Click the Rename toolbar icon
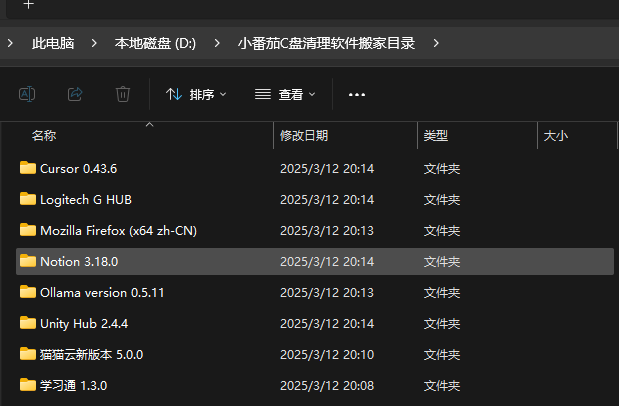 tap(27, 94)
